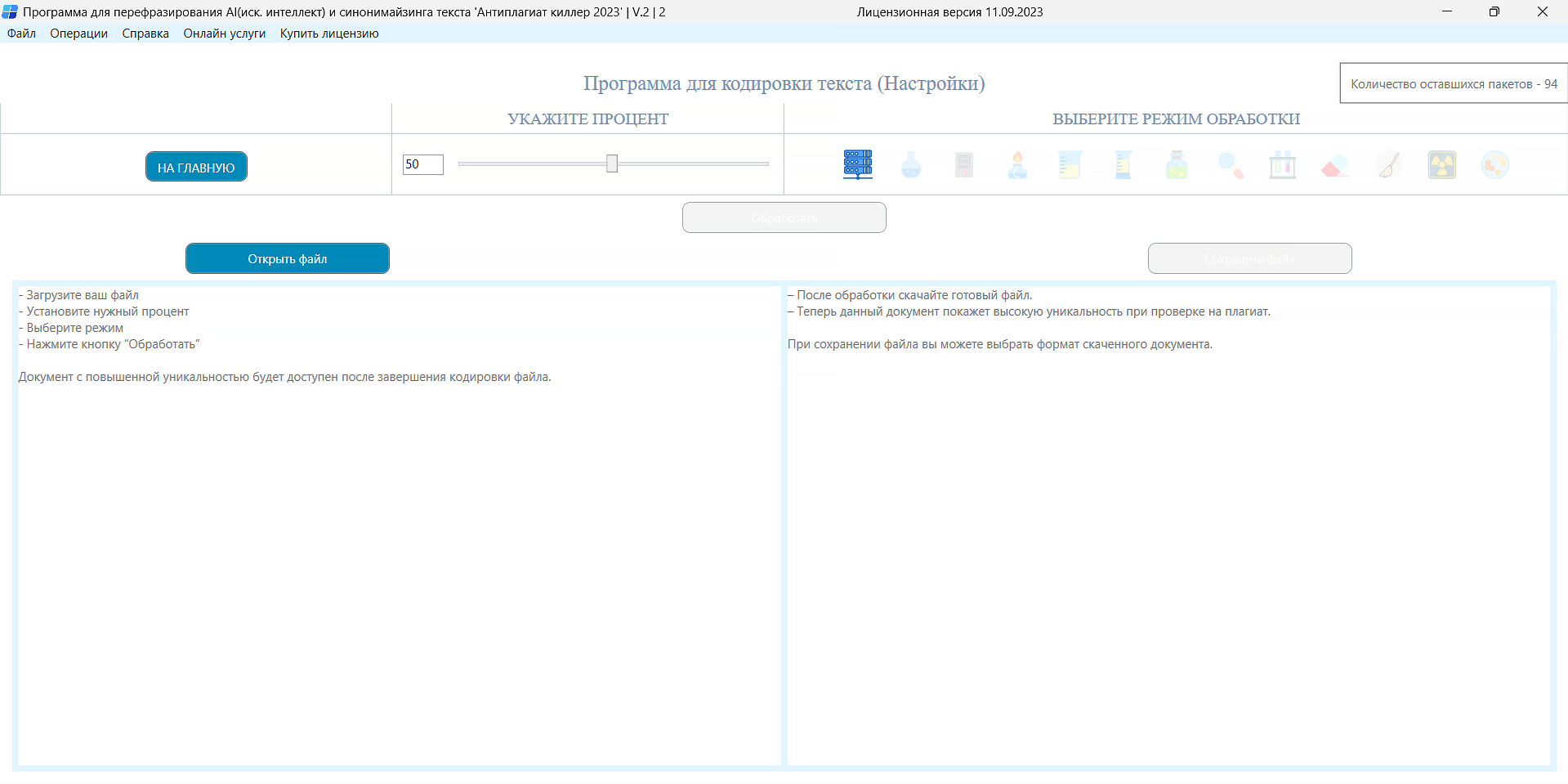Open the Справка menu
This screenshot has width=1568, height=784.
pyautogui.click(x=145, y=34)
